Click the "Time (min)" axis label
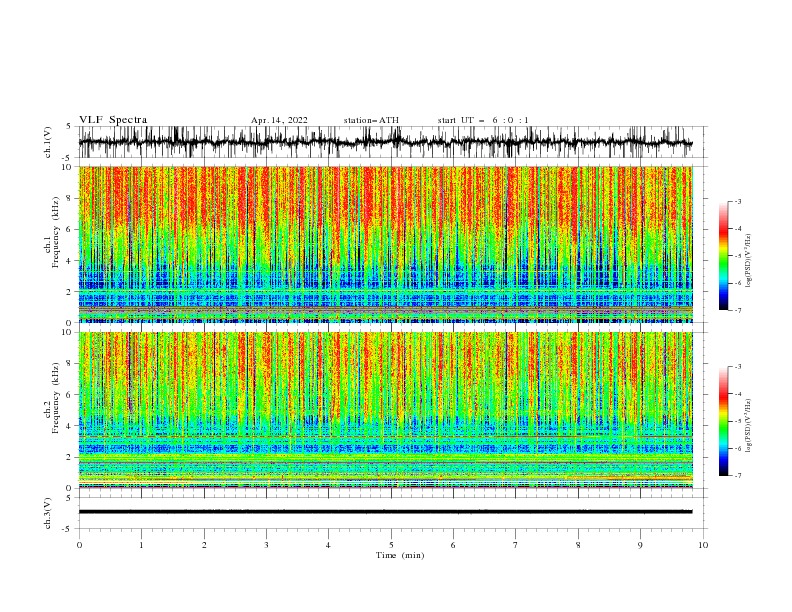This screenshot has height=612, width=792. 400,555
